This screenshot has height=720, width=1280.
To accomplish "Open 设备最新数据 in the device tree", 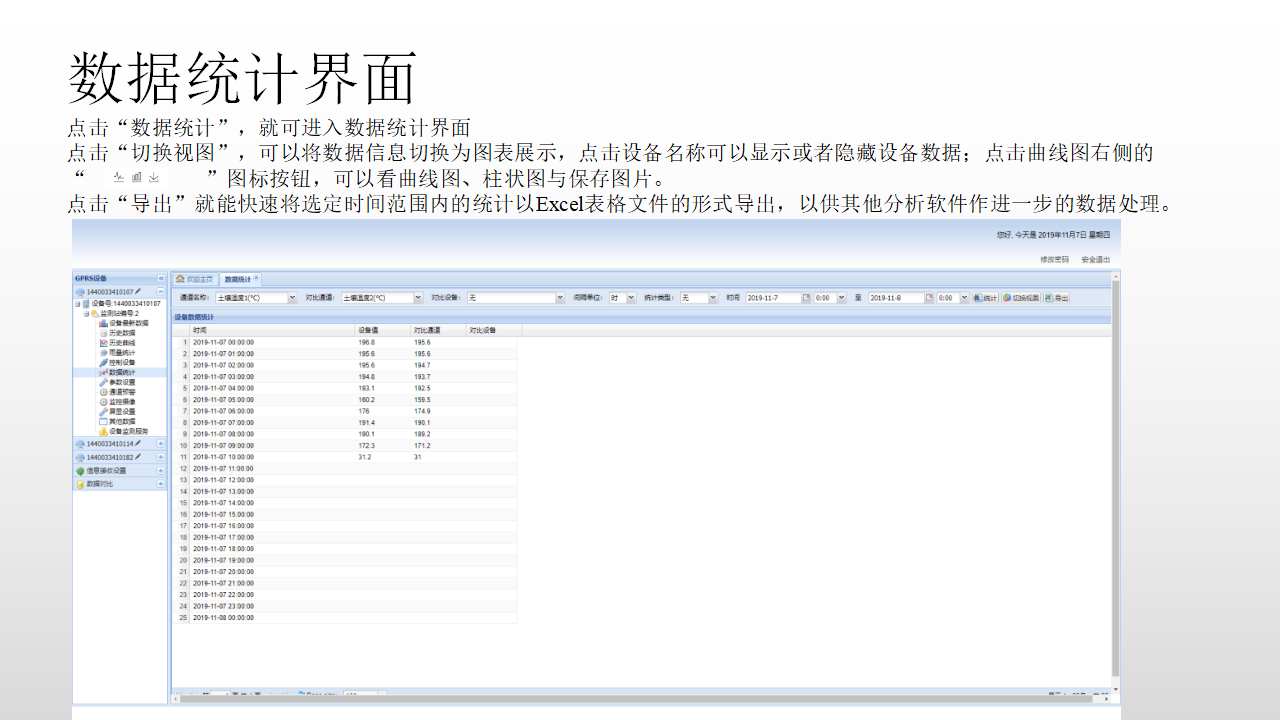I will 128,323.
